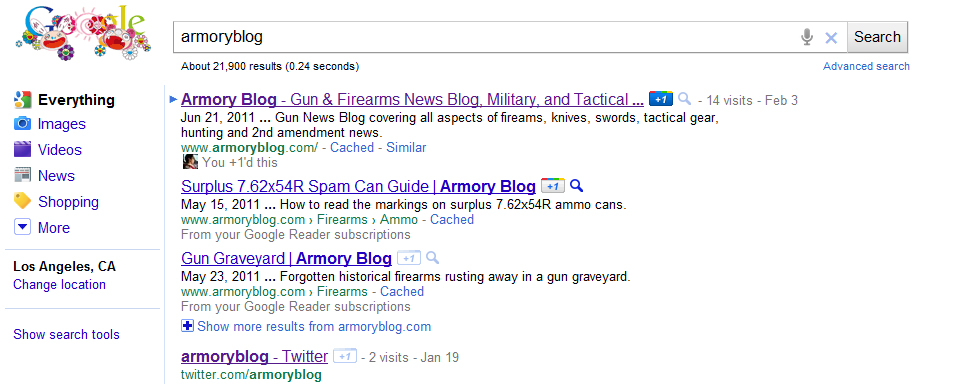Click '2 visits - Jan 19' text
The image size is (972, 384).
pyautogui.click(x=413, y=357)
